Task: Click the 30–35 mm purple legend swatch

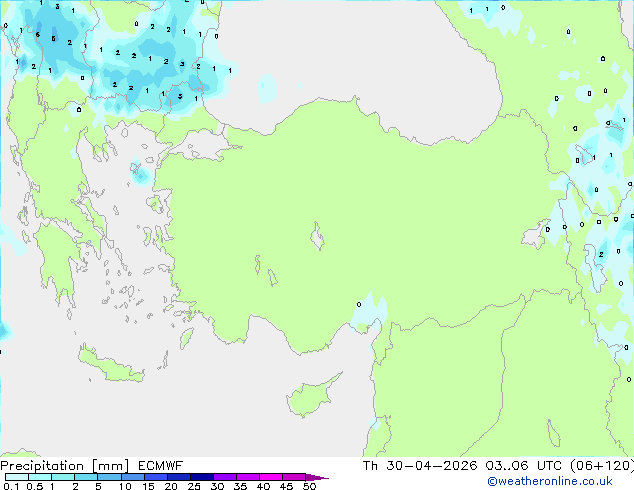Action: click(225, 477)
